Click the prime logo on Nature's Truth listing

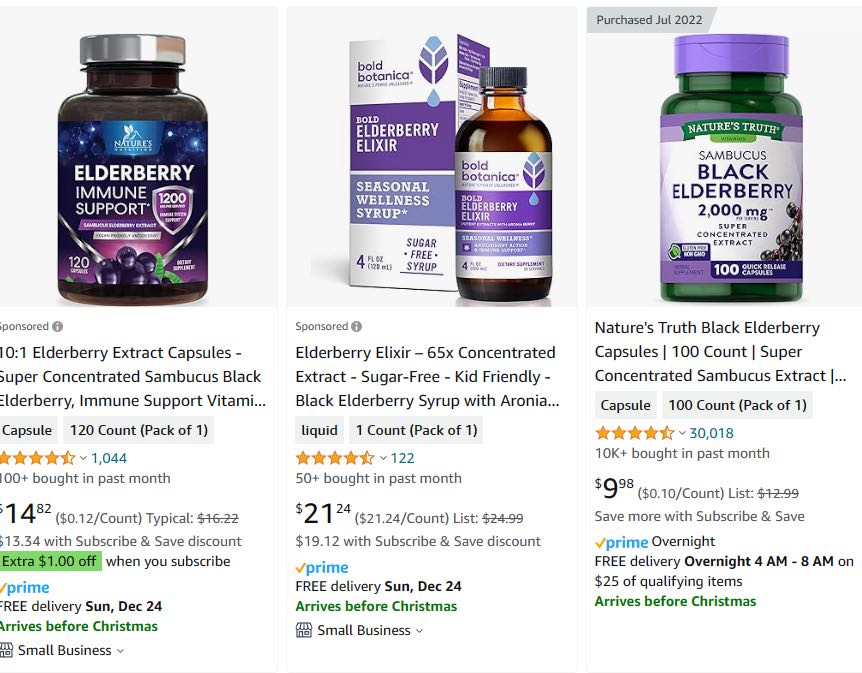point(621,542)
